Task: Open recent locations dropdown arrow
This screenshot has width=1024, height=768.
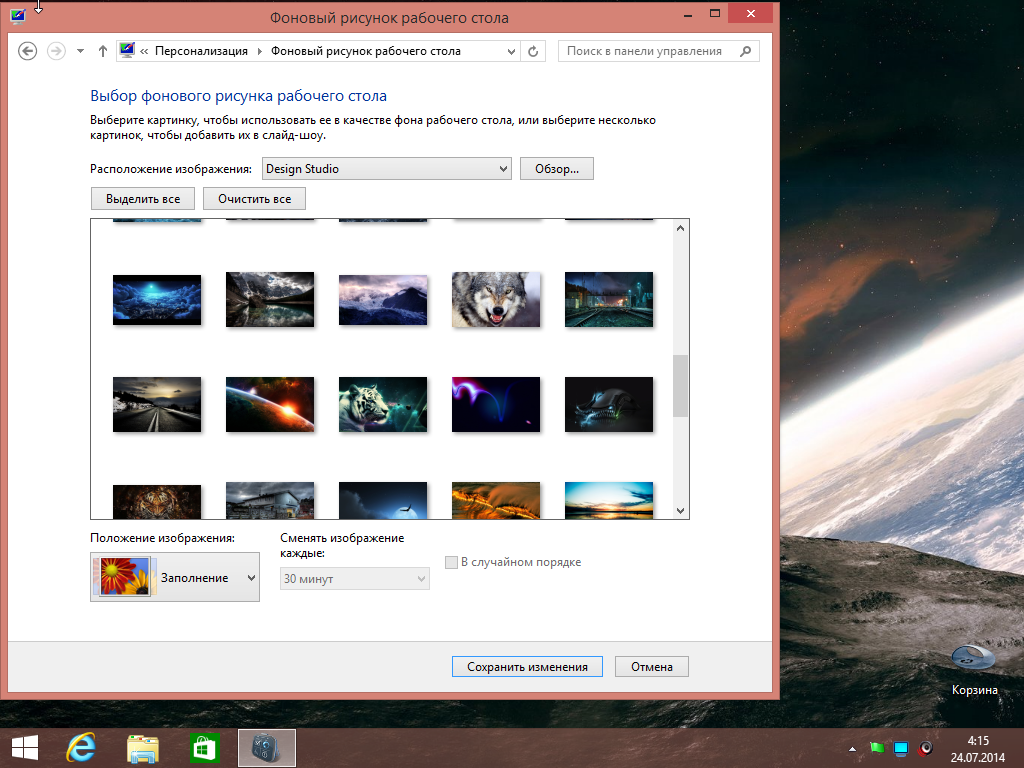Action: point(80,51)
